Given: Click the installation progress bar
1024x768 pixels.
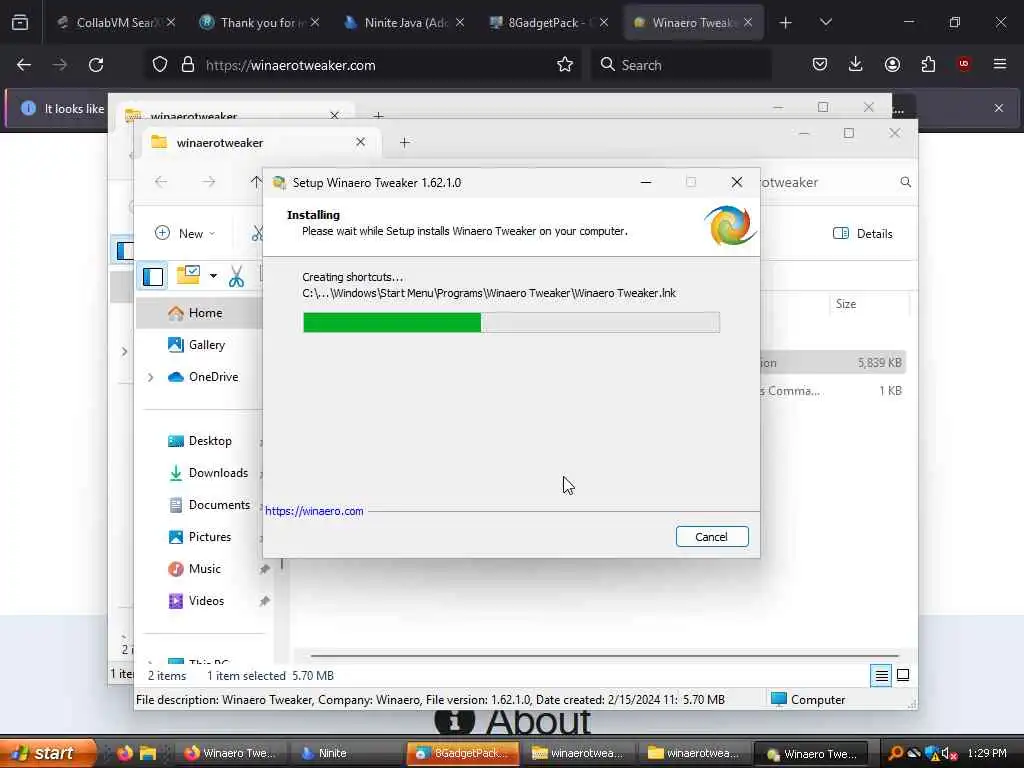Looking at the screenshot, I should [x=511, y=323].
